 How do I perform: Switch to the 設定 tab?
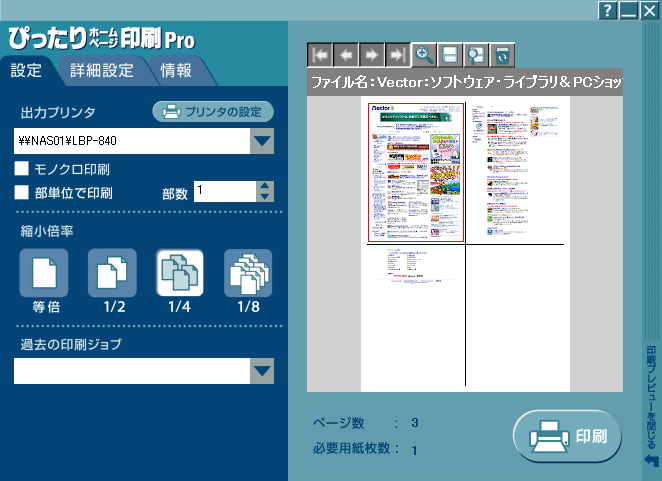point(26,71)
